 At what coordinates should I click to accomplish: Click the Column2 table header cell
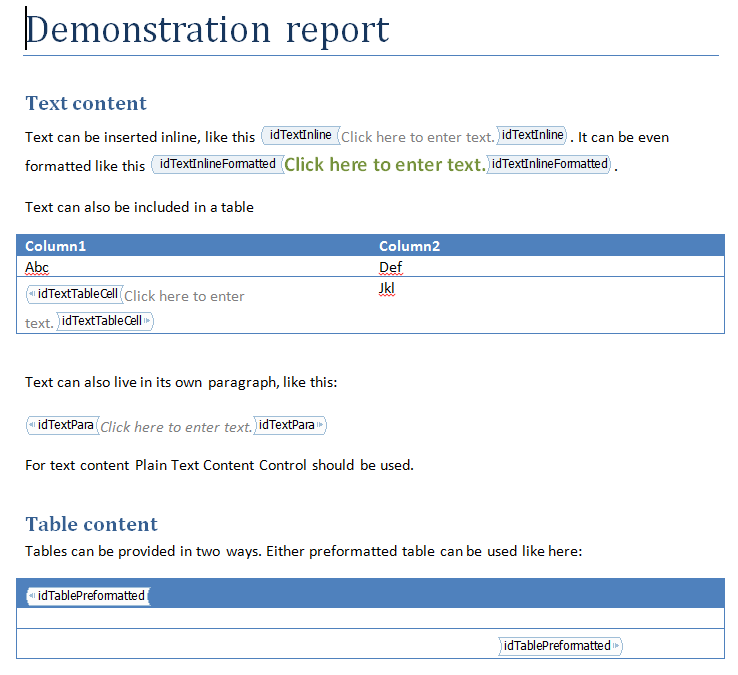tap(409, 246)
